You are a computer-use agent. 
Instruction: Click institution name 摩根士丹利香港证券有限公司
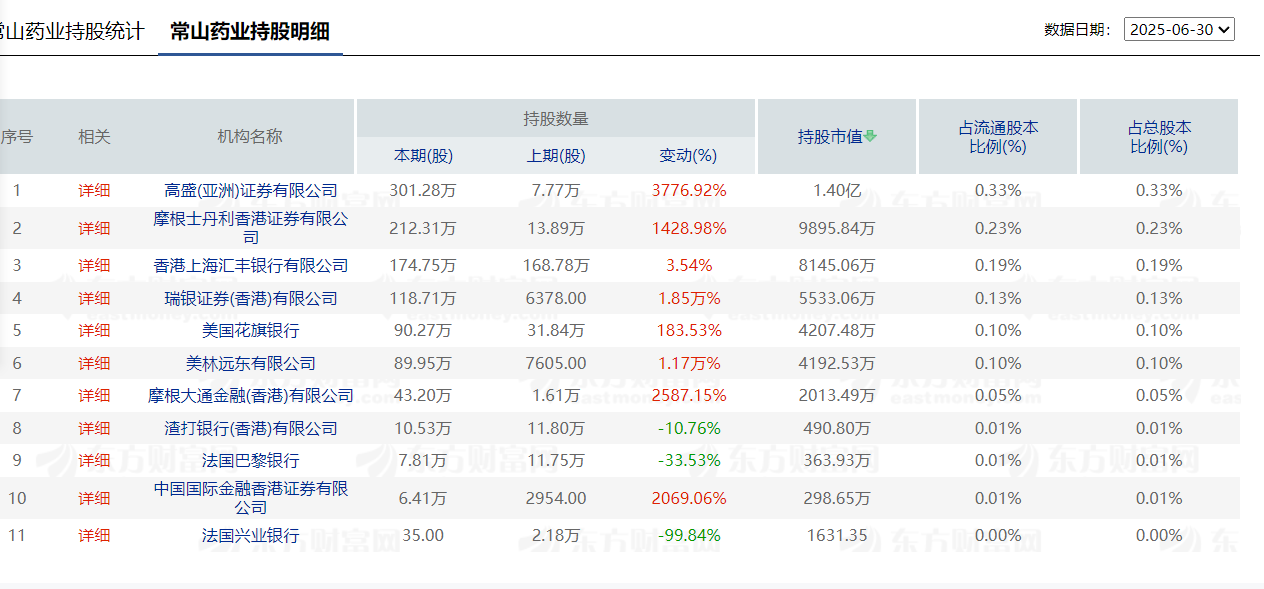coord(251,228)
